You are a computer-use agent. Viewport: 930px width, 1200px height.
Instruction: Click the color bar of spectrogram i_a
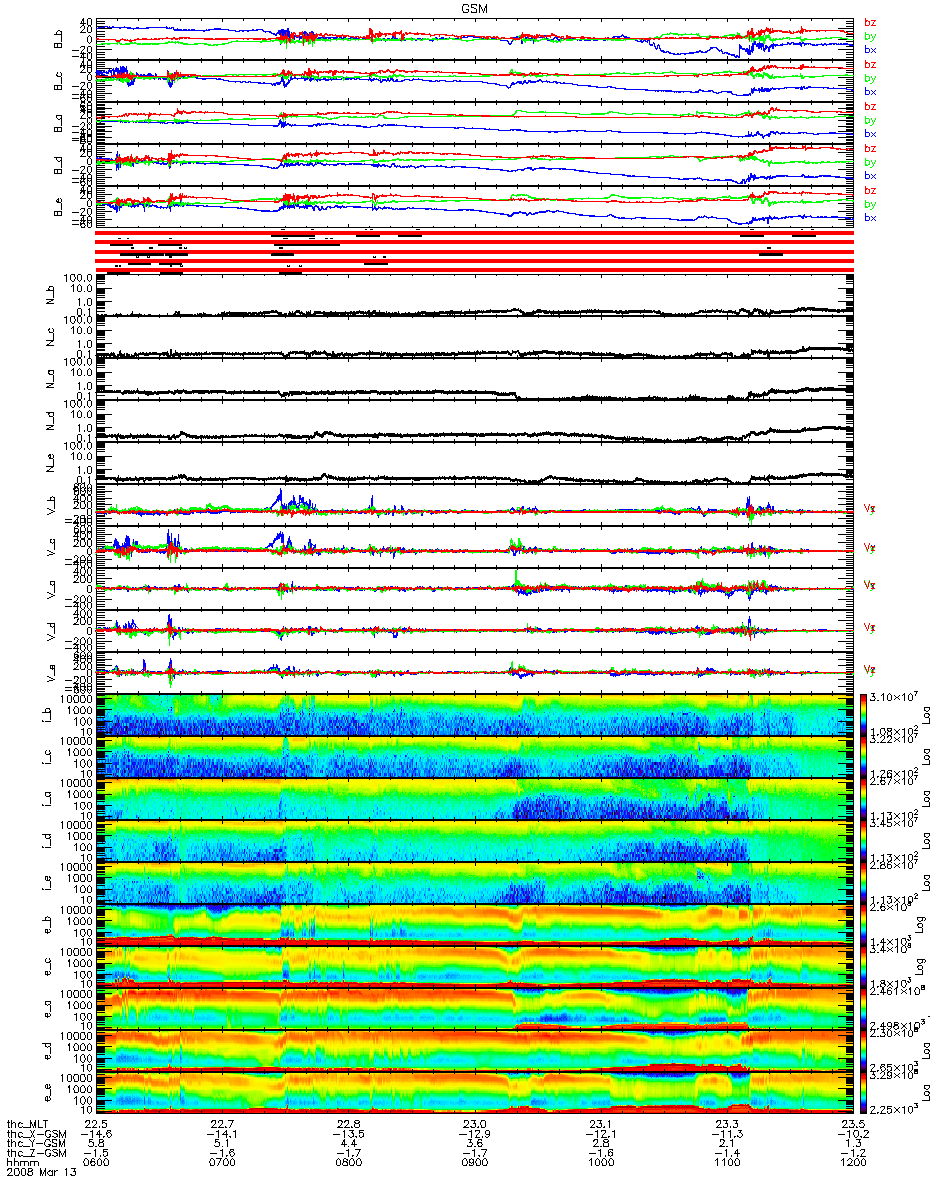pyautogui.click(x=865, y=799)
